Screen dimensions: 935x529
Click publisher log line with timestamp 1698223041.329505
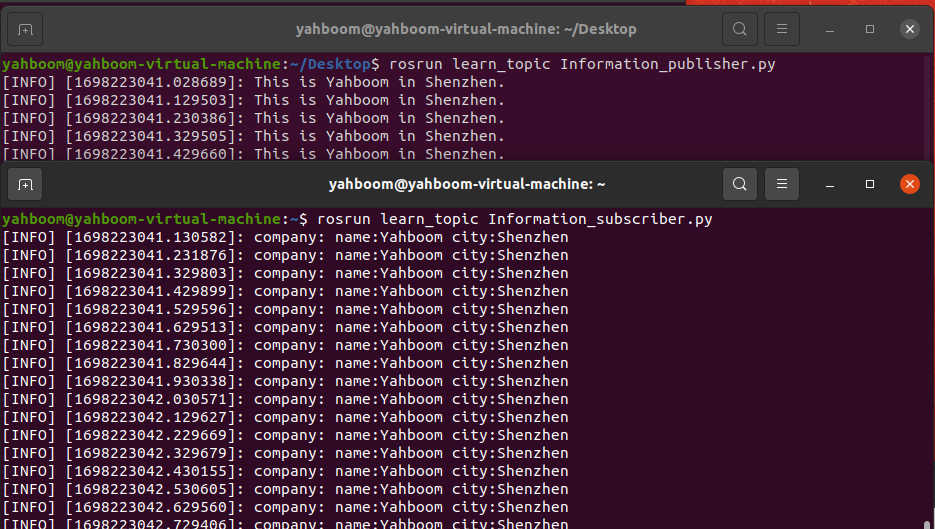pyautogui.click(x=253, y=136)
